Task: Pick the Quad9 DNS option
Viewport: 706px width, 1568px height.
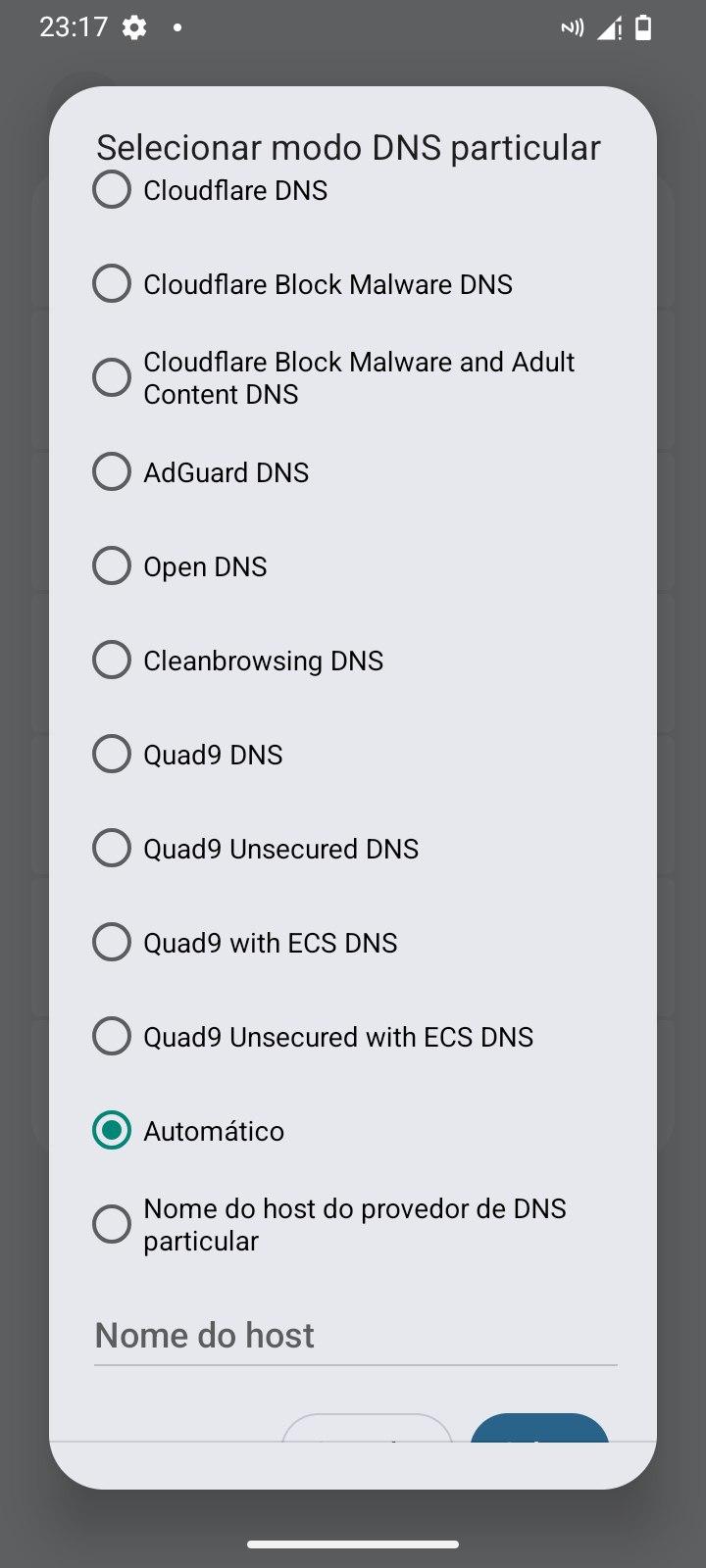Action: [112, 755]
